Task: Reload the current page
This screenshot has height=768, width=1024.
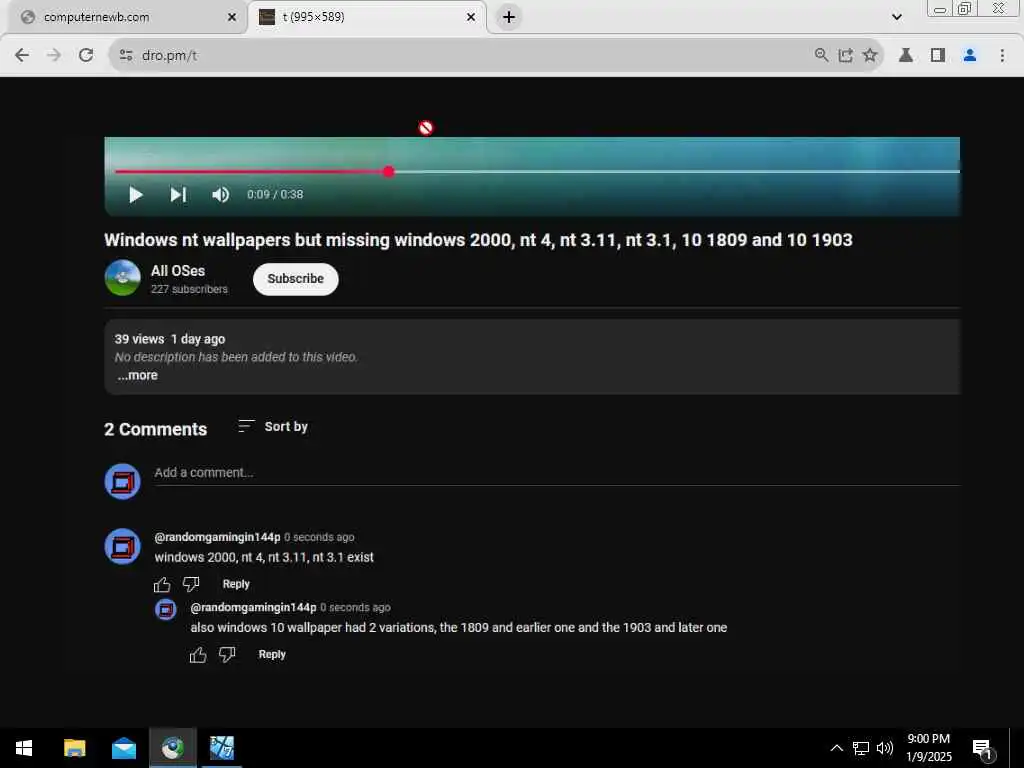Action: [x=86, y=55]
